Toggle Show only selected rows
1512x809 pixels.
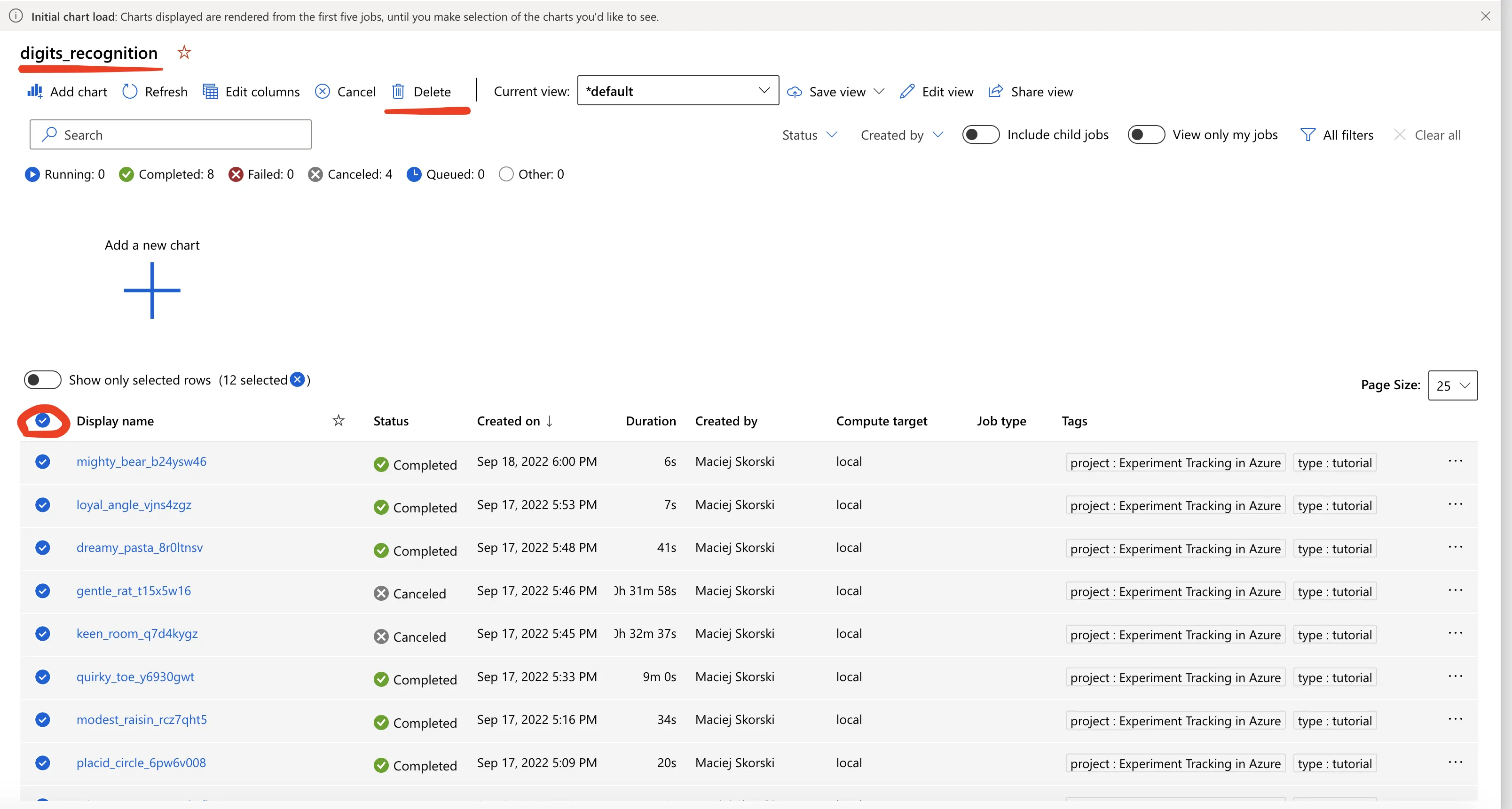[42, 379]
